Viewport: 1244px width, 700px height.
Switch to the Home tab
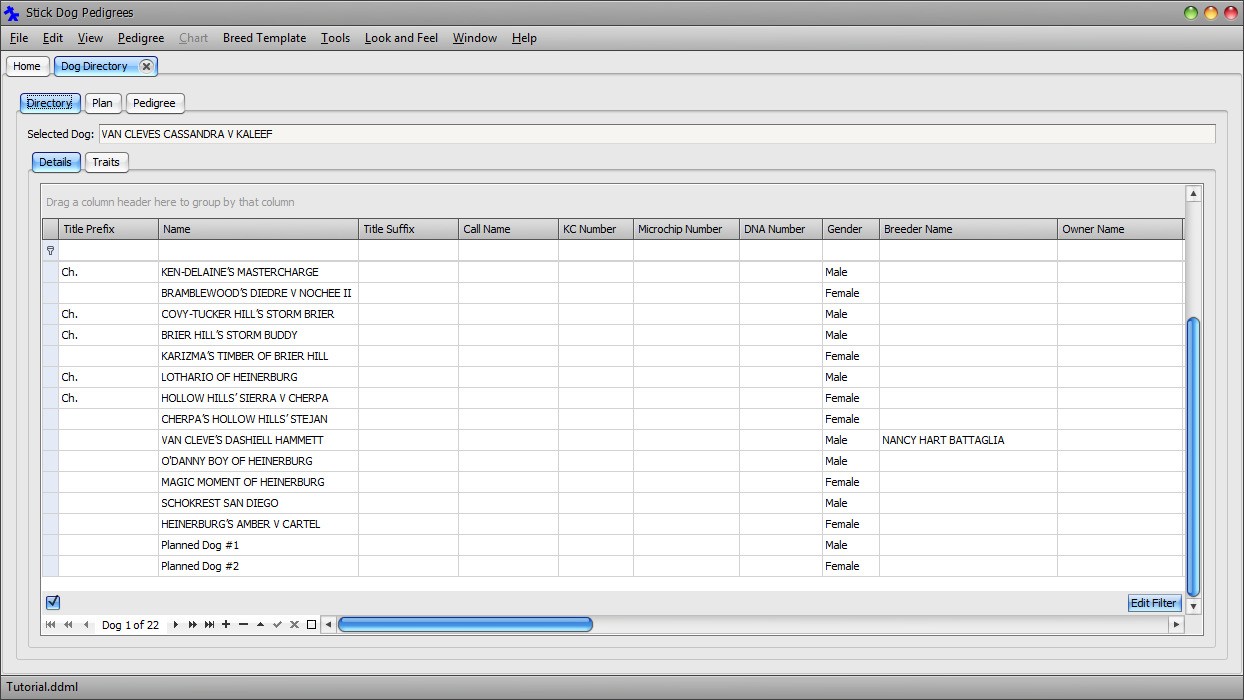click(x=27, y=66)
